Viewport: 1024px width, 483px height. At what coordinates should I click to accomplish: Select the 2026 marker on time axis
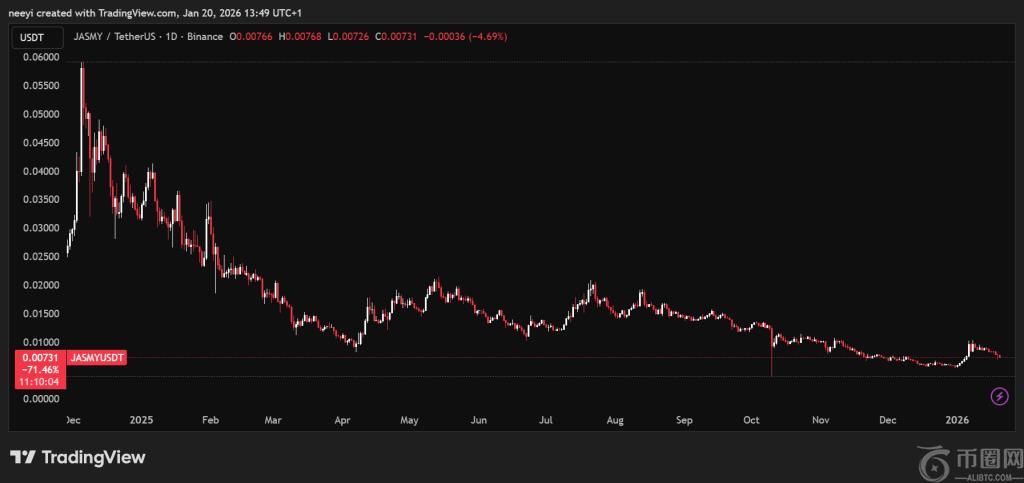(x=958, y=420)
